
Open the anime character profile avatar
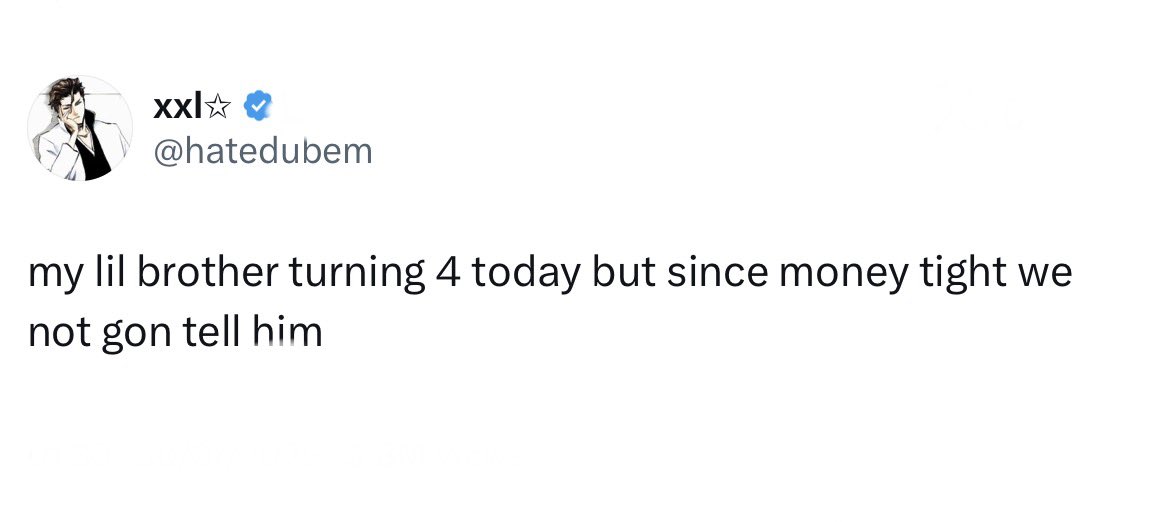[x=80, y=128]
